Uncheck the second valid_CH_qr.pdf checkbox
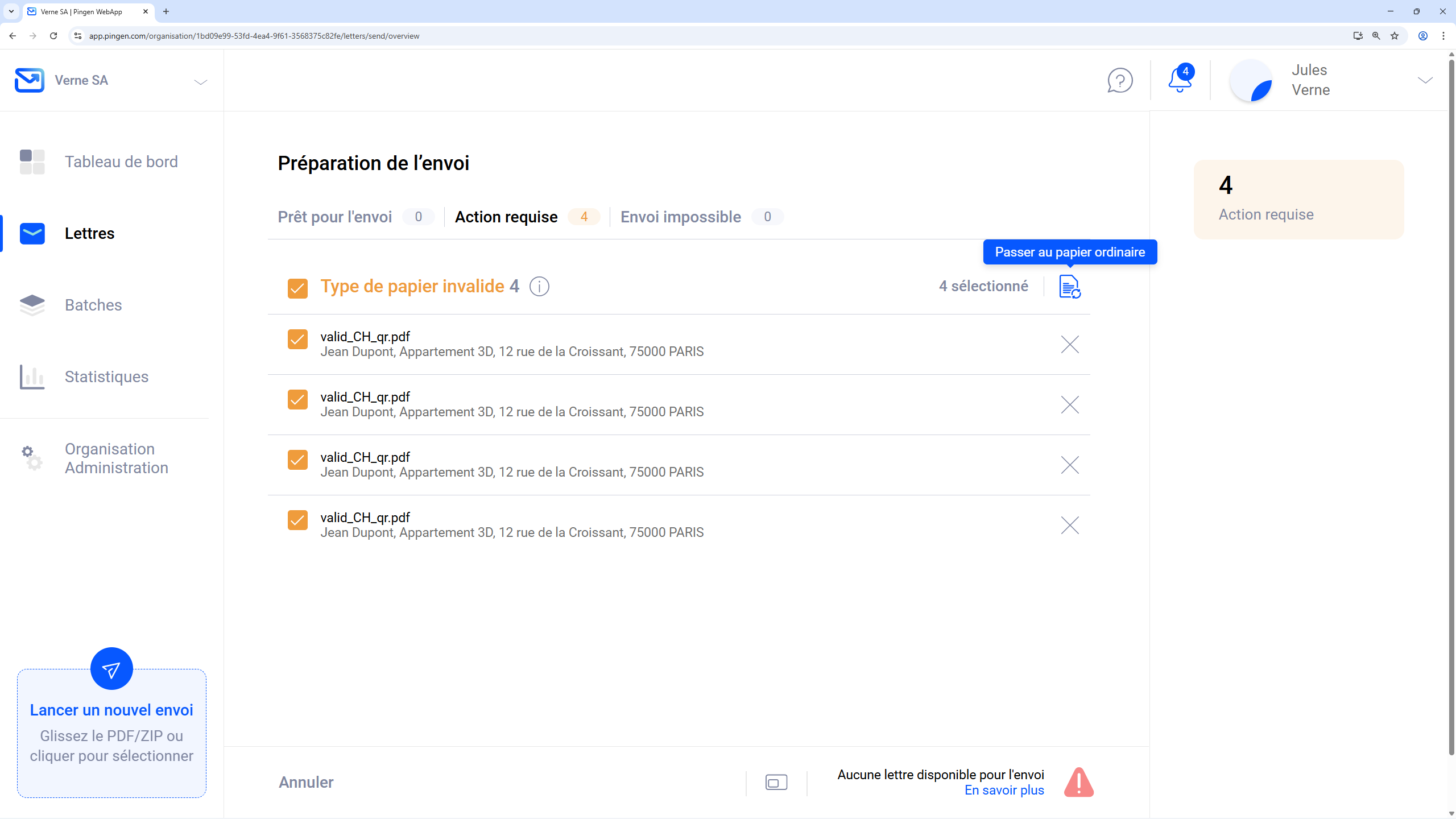This screenshot has height=819, width=1456. pyautogui.click(x=297, y=400)
